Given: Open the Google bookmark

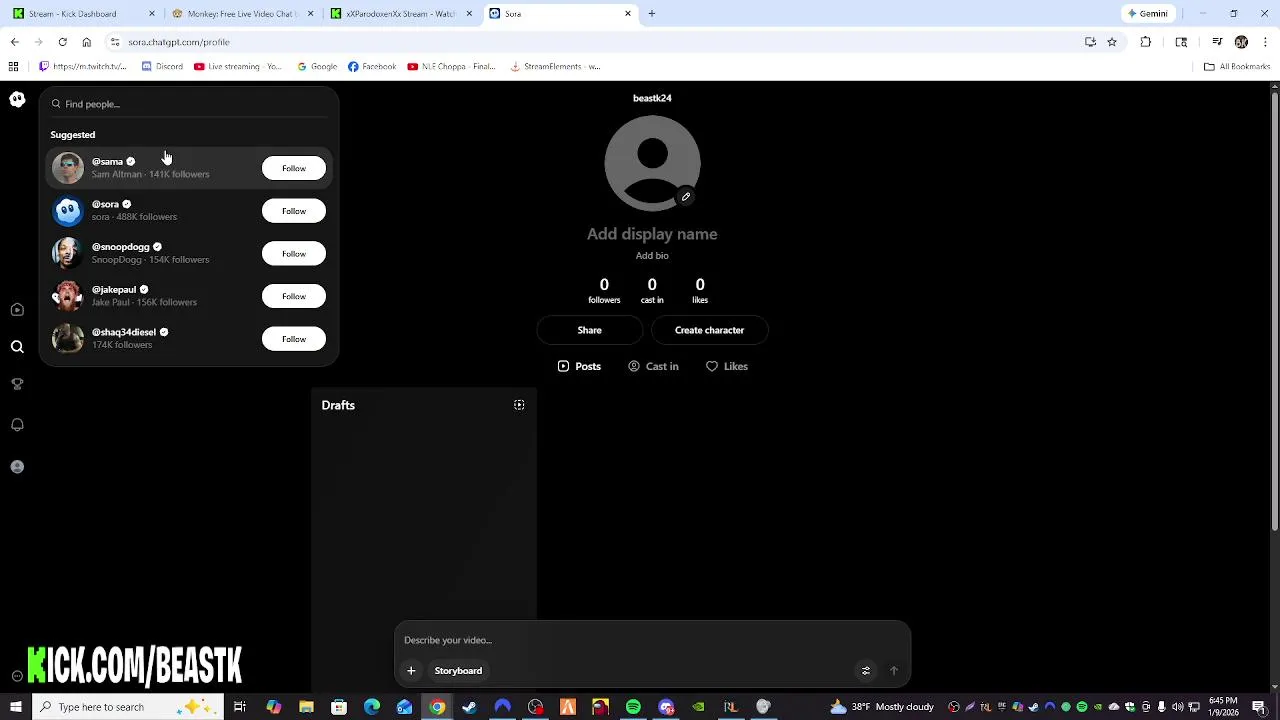Looking at the screenshot, I should click(x=317, y=67).
